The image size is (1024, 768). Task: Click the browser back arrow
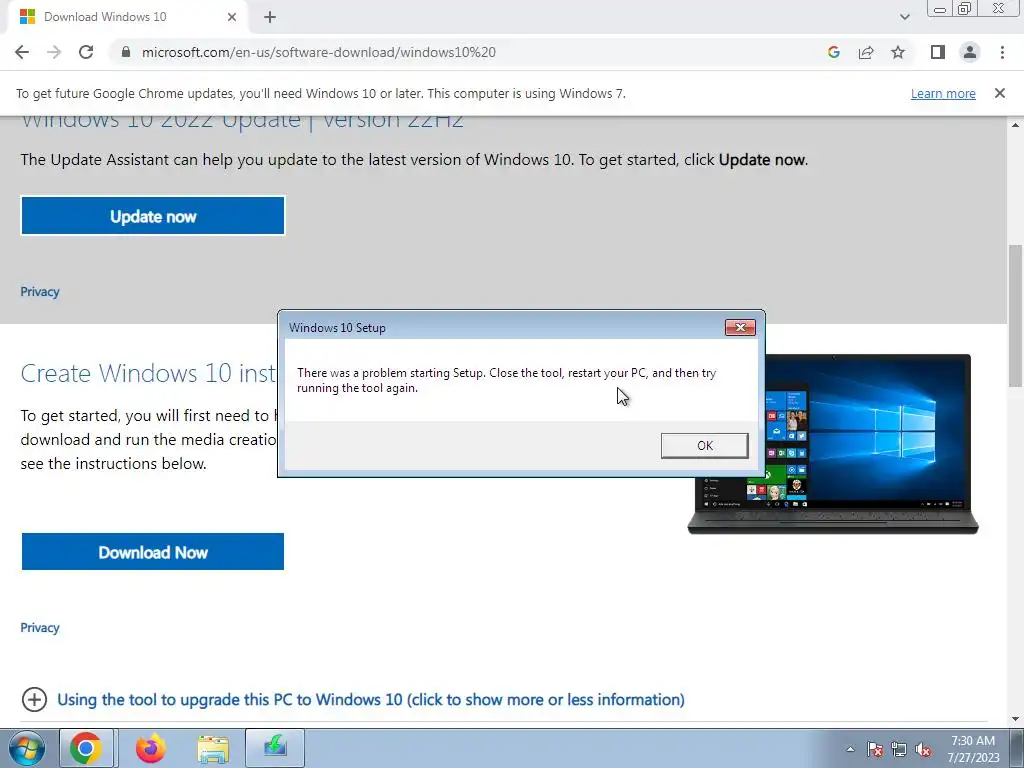click(x=22, y=52)
